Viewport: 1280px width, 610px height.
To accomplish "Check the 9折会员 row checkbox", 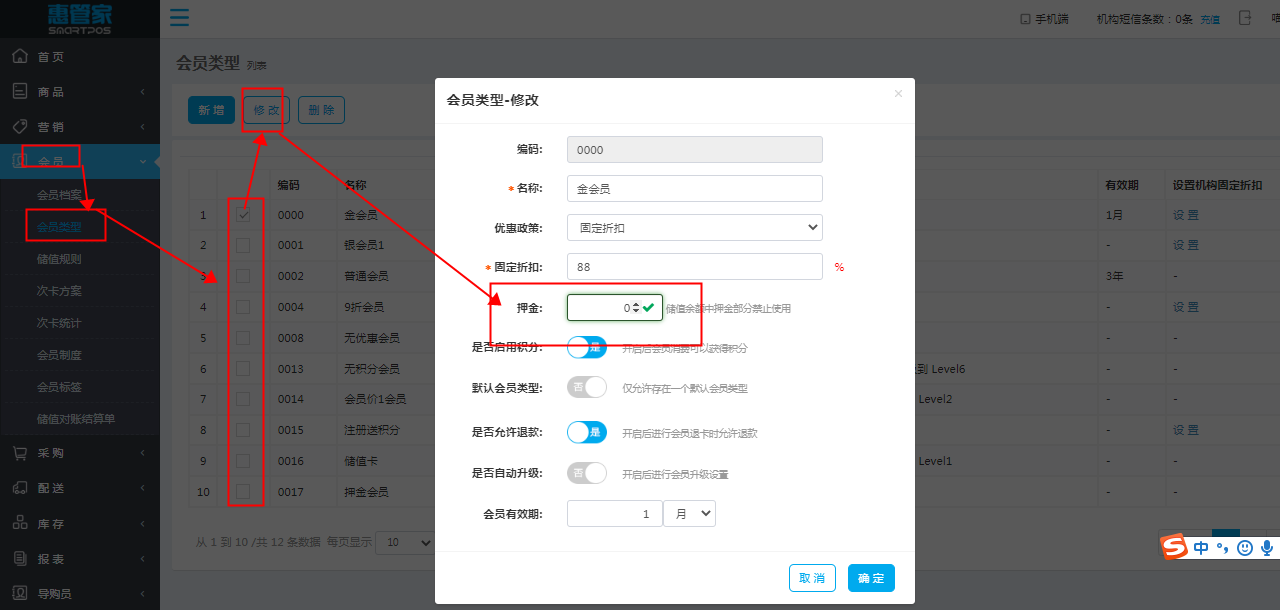I will coord(243,307).
